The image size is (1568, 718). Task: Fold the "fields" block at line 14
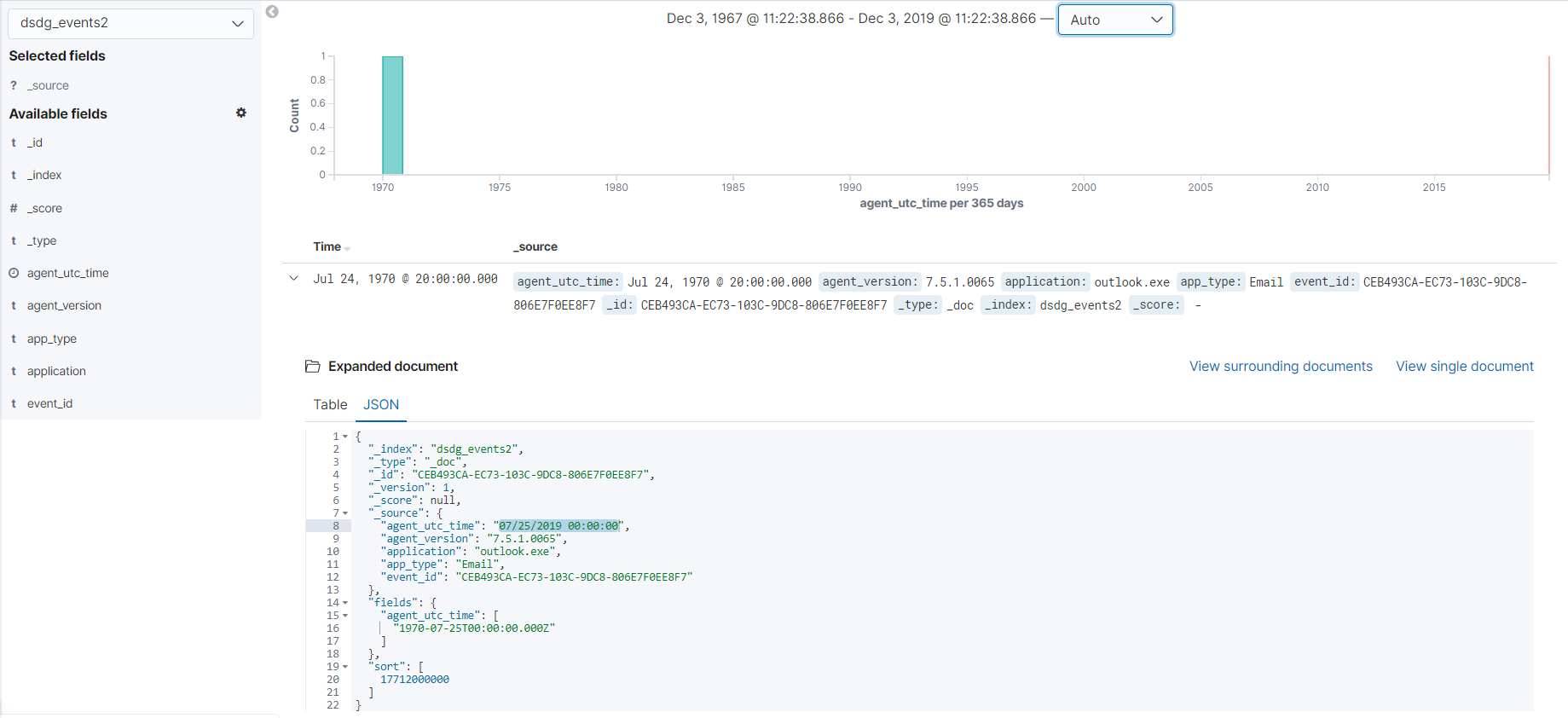tap(345, 603)
